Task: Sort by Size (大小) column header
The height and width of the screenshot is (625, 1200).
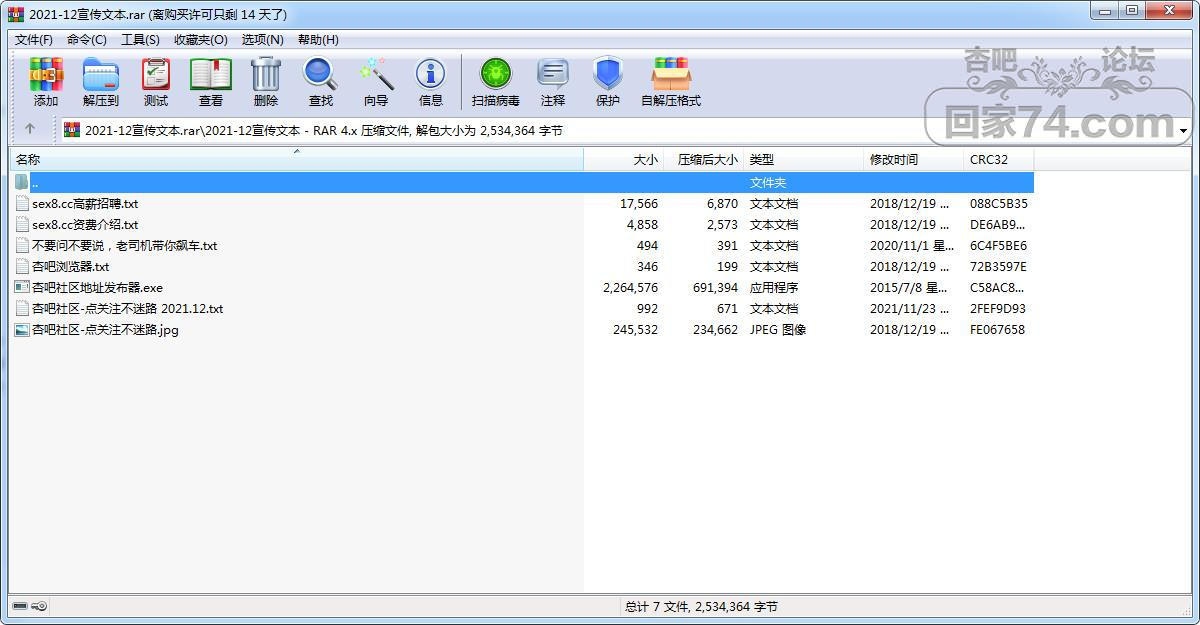Action: (x=624, y=159)
